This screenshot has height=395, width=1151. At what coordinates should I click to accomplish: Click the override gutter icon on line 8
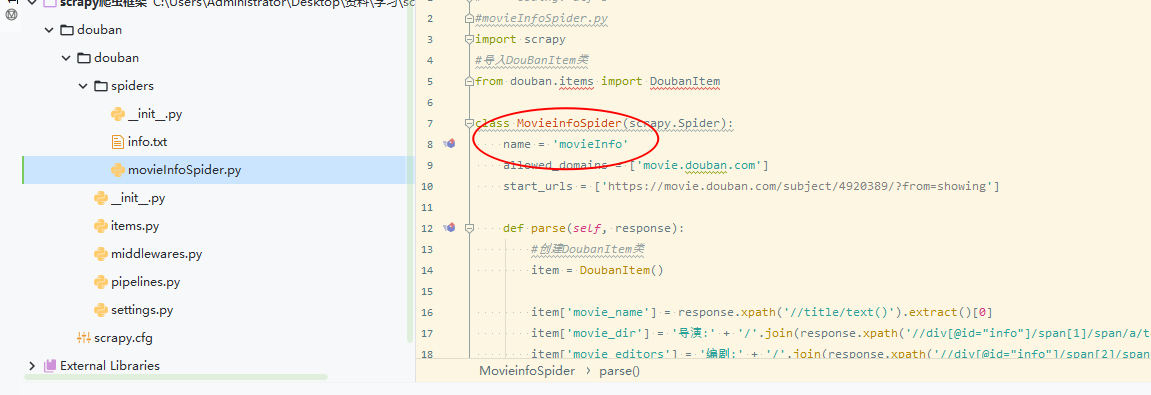point(449,144)
